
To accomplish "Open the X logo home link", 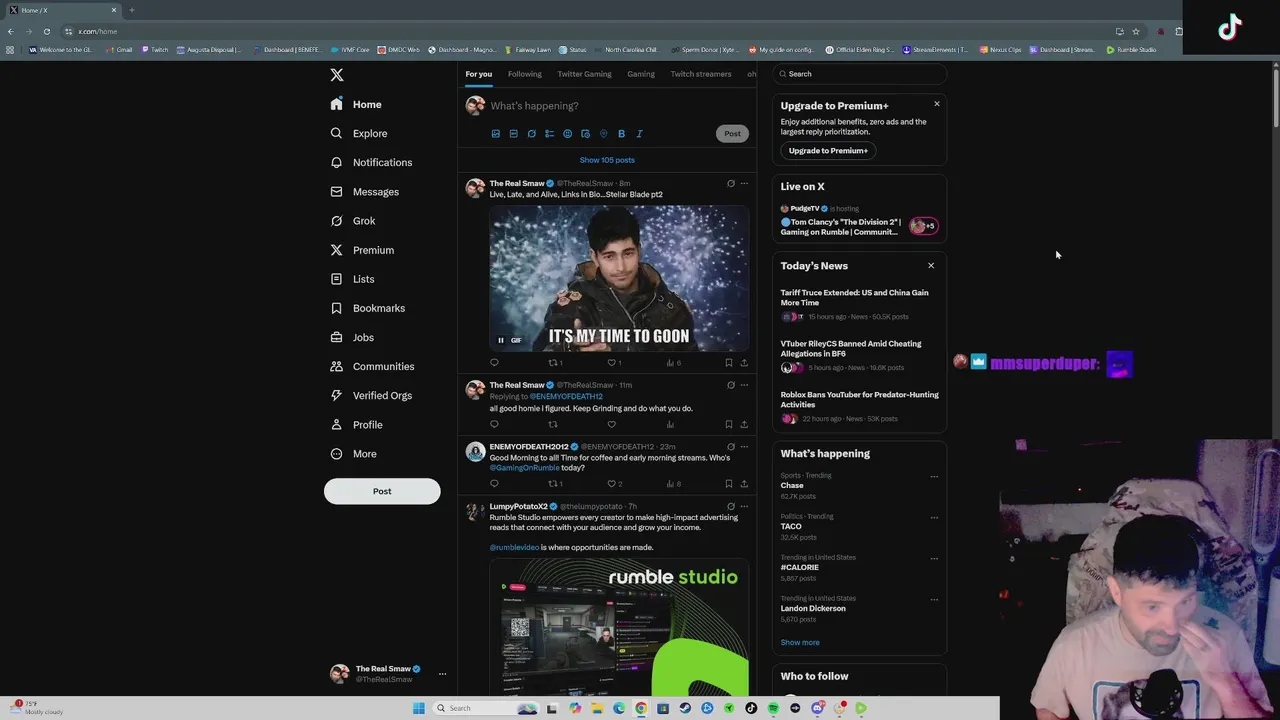I will pos(337,75).
